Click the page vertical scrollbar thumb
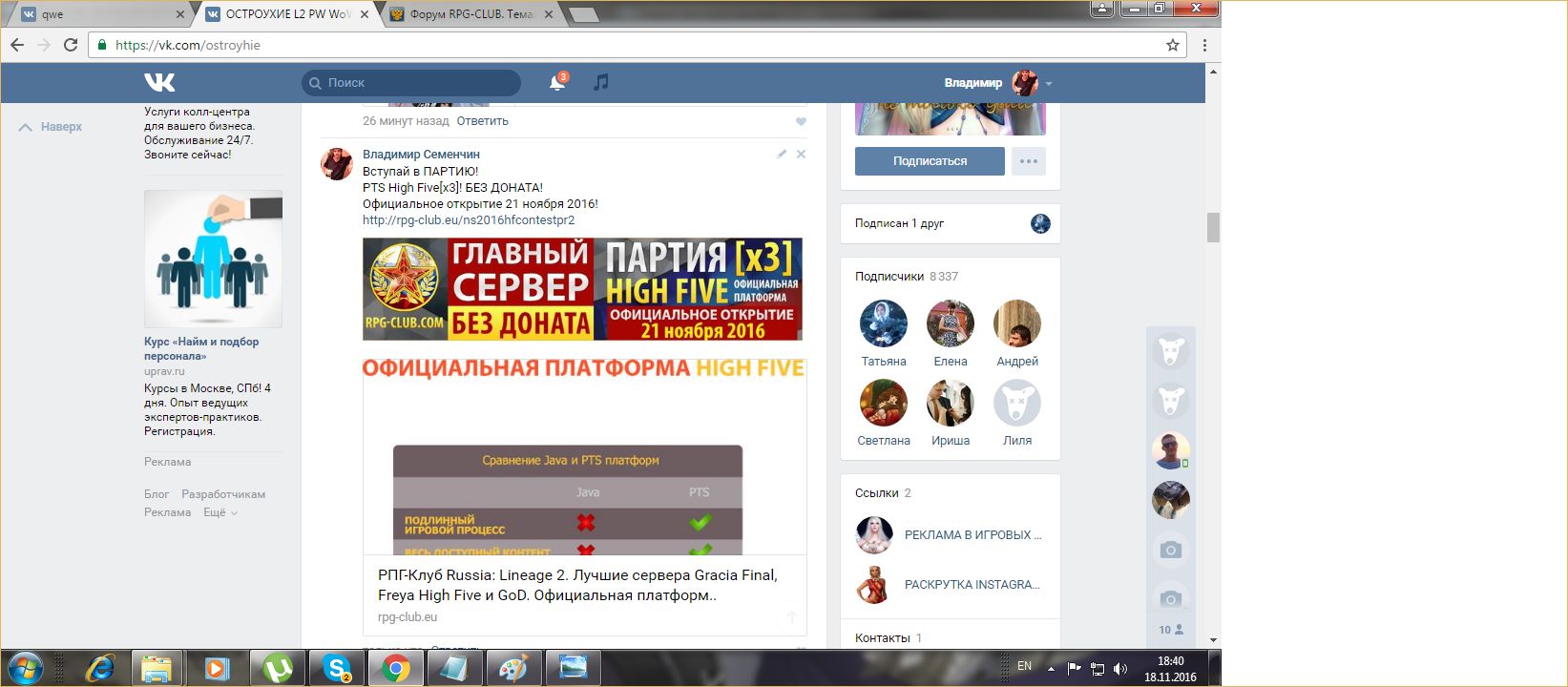 (1213, 228)
